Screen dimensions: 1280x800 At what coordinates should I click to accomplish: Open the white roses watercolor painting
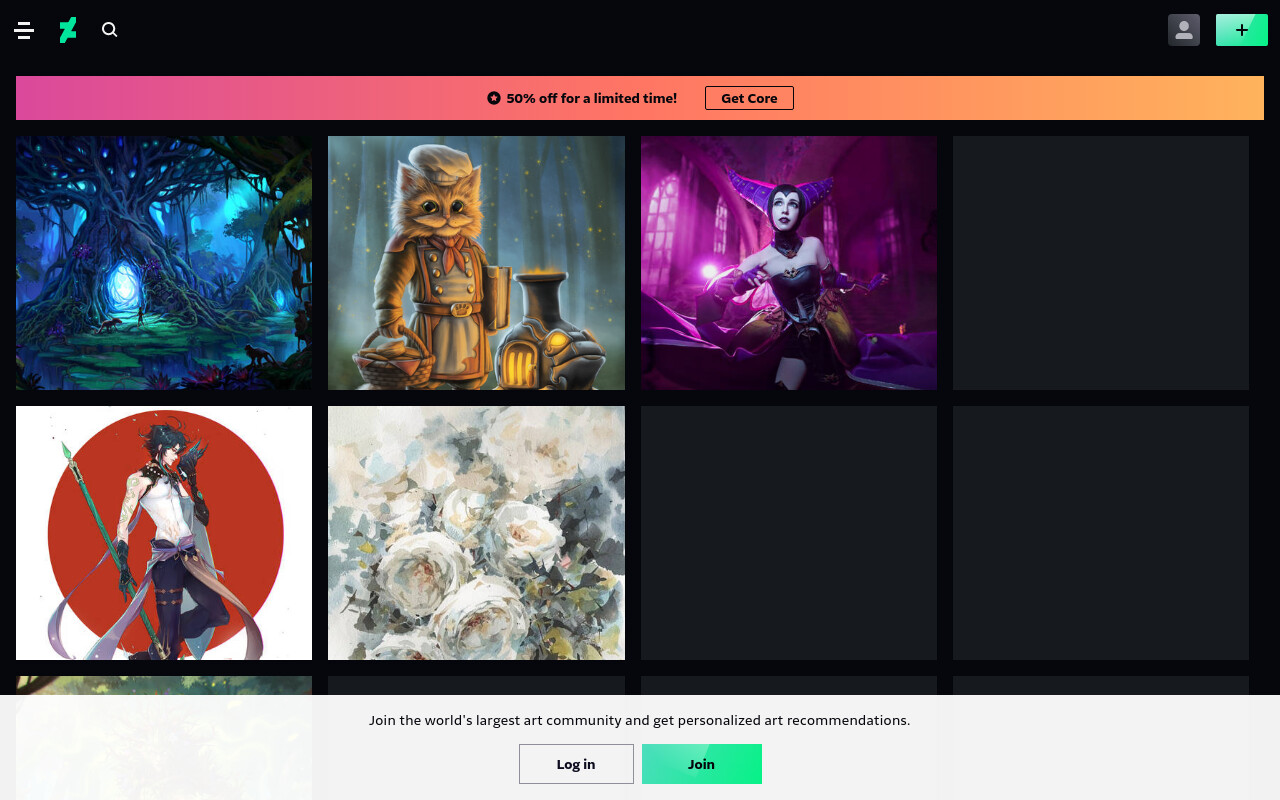click(x=476, y=533)
